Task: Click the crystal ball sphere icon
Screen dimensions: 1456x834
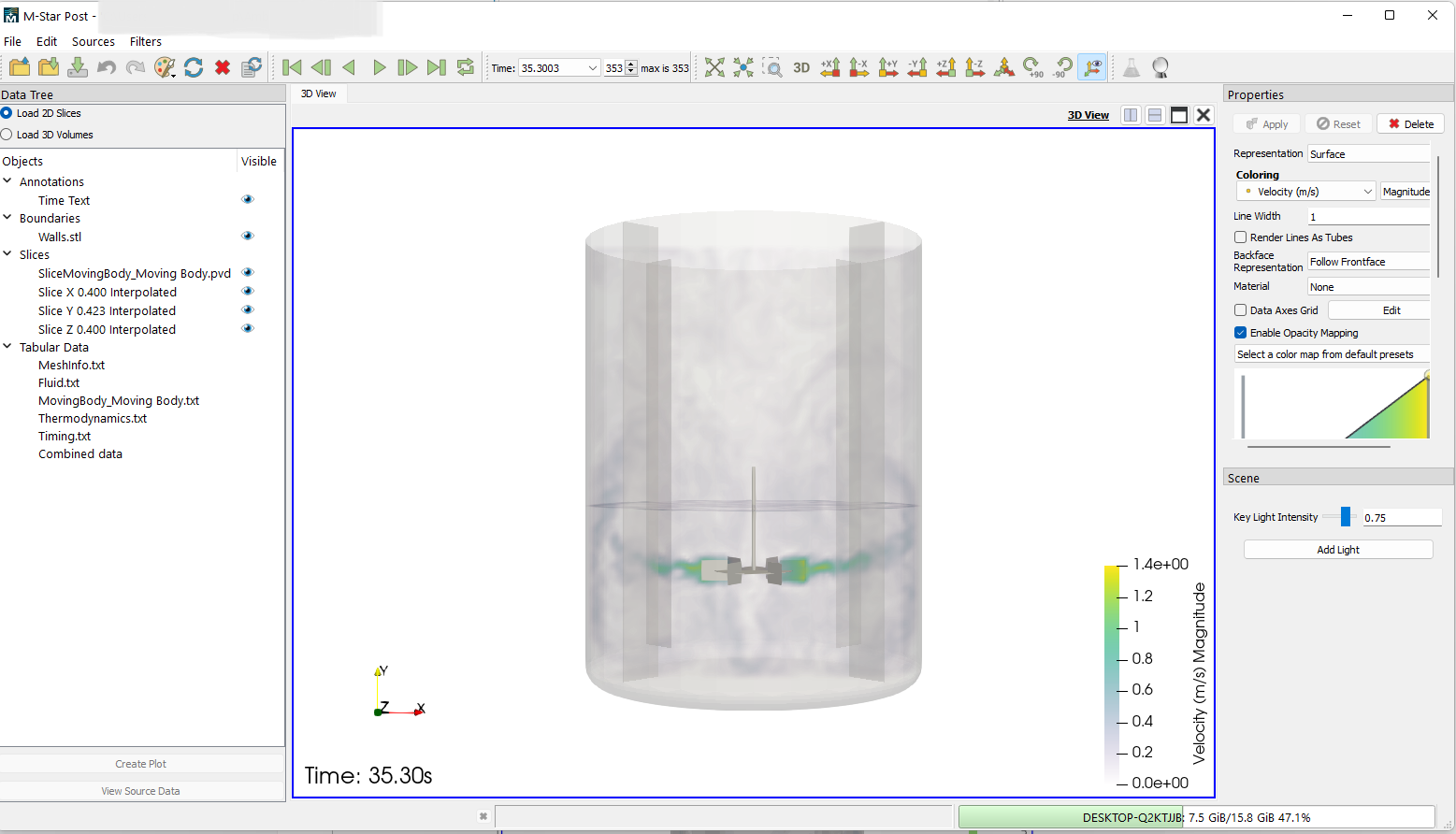Action: click(1160, 67)
